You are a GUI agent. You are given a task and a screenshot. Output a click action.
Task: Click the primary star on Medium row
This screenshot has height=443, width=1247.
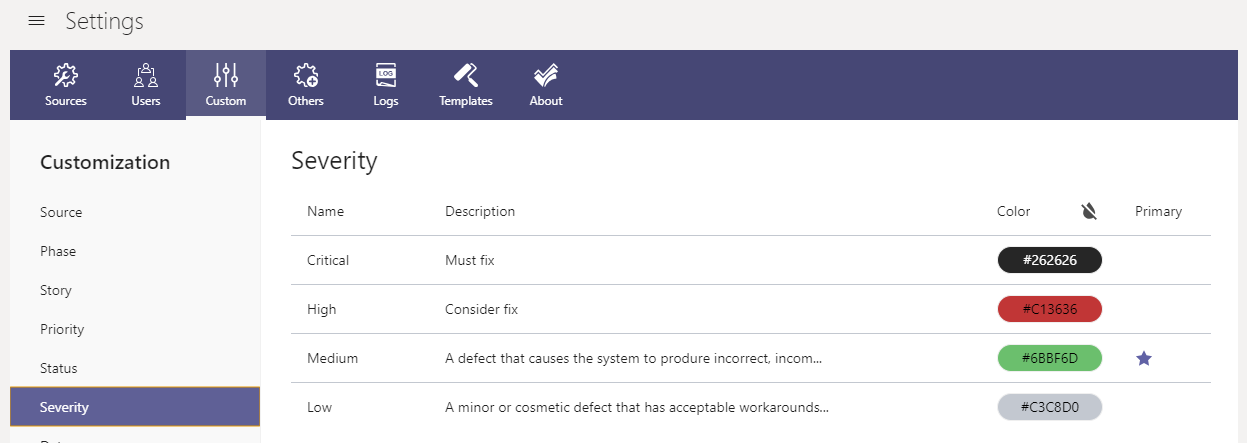tap(1144, 358)
